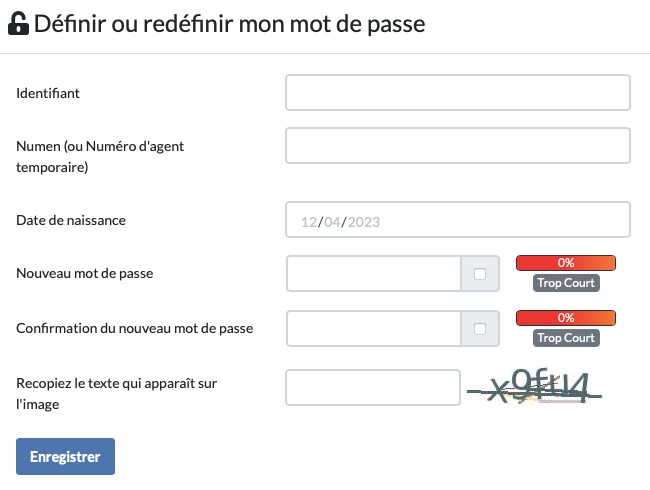The width and height of the screenshot is (650, 490).
Task: Focus the Identifiant text field
Action: point(457,92)
